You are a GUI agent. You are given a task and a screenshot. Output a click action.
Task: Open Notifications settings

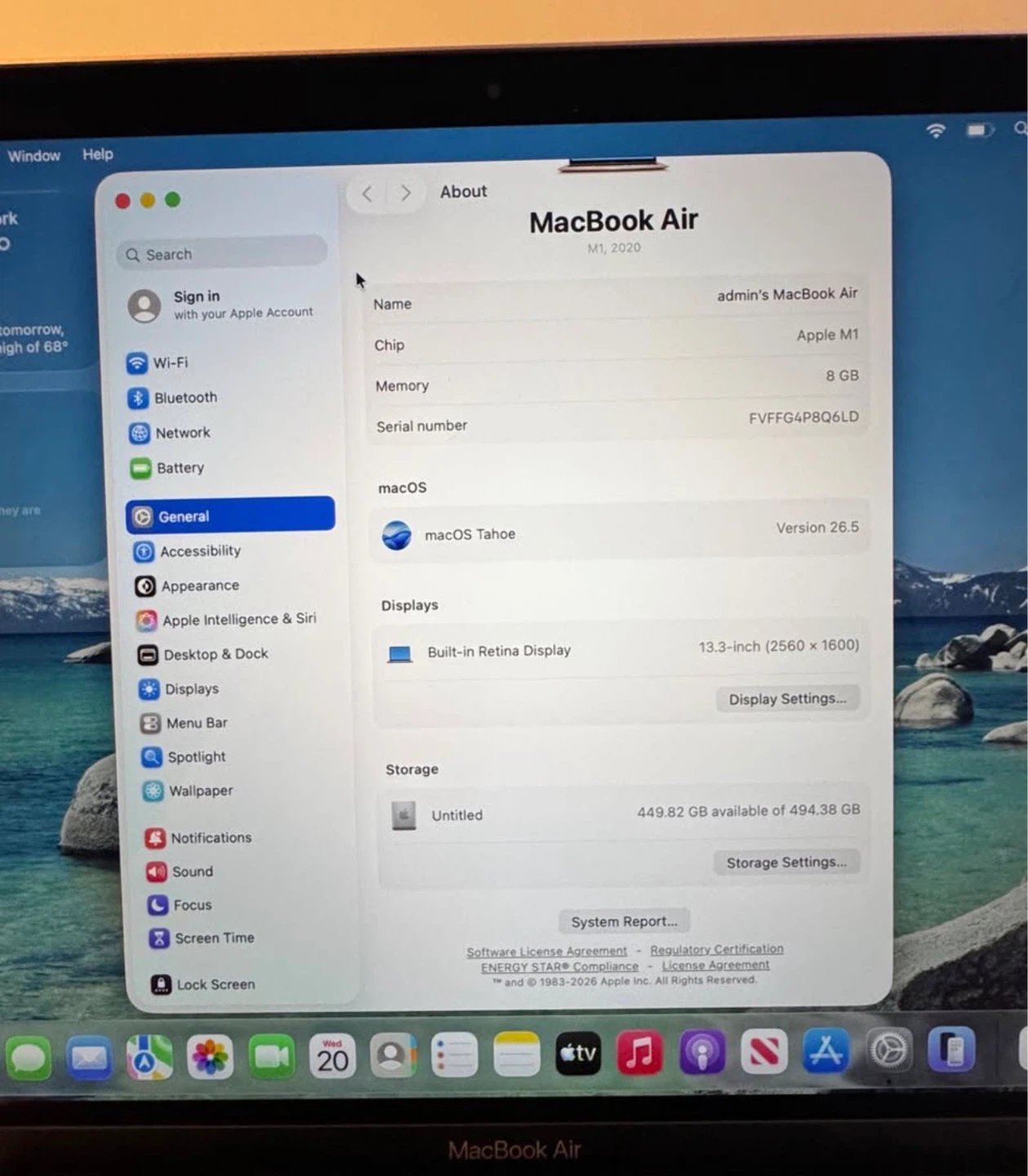point(198,838)
